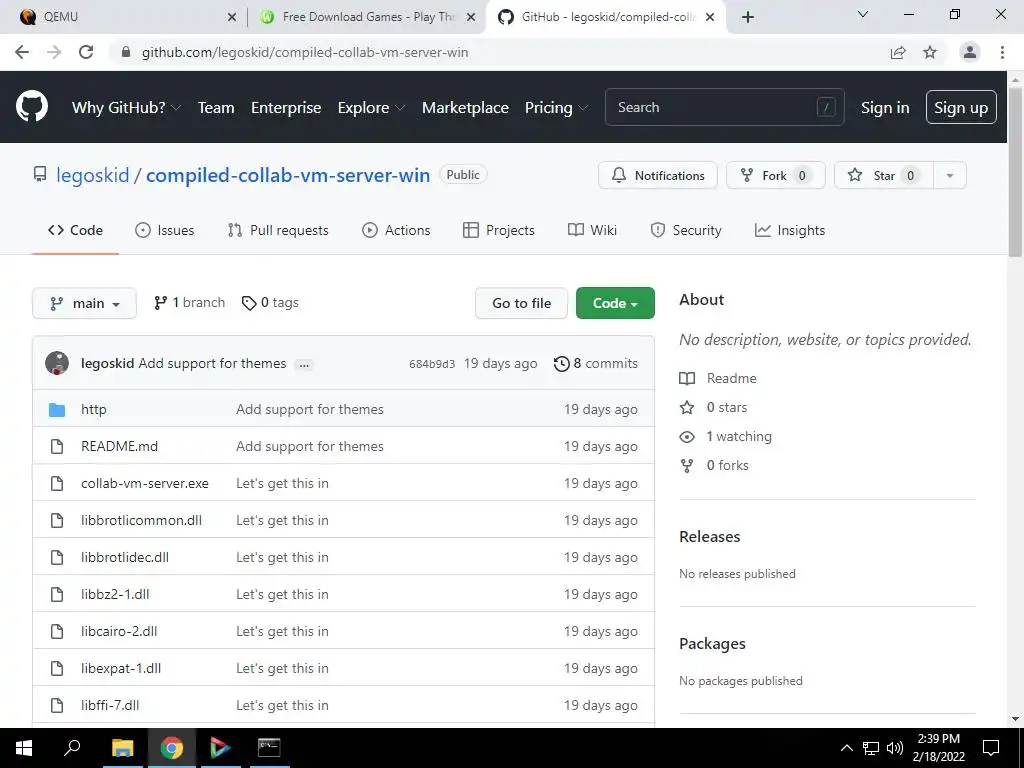The height and width of the screenshot is (768, 1024).
Task: Click the GitHub Octocat logo
Action: 32,107
